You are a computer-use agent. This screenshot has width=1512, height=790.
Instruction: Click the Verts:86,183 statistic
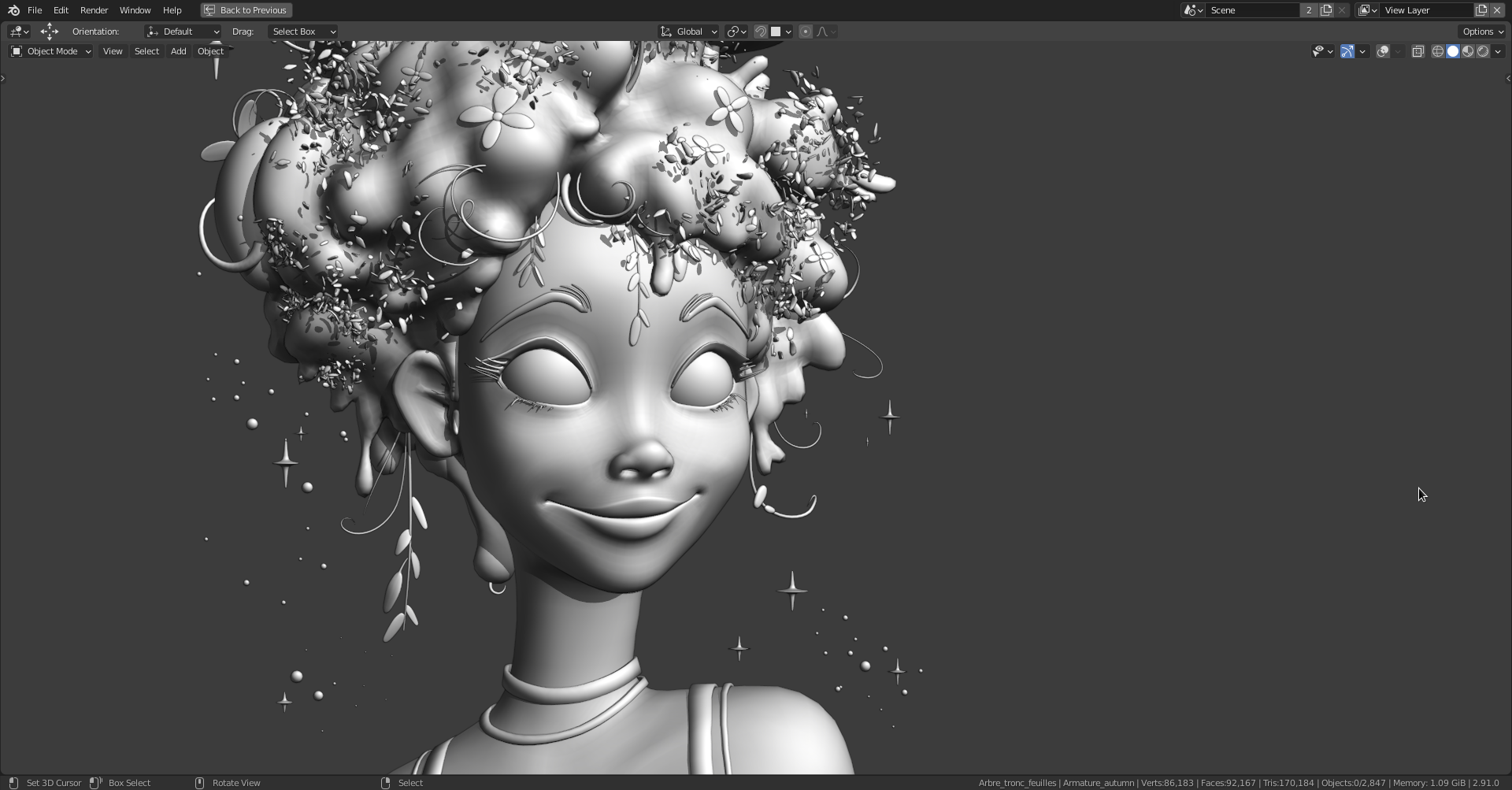coord(1167,783)
